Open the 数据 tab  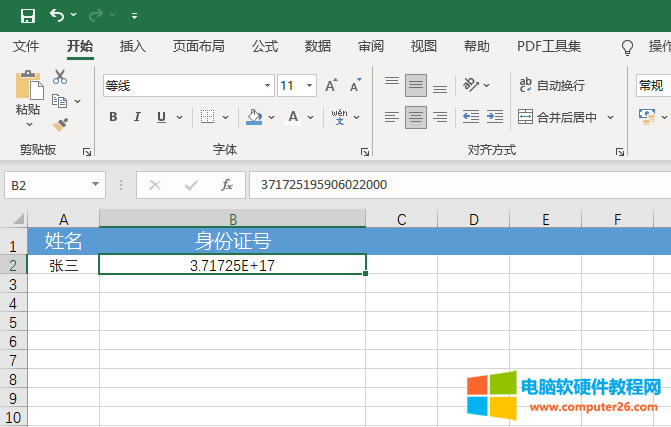point(318,46)
